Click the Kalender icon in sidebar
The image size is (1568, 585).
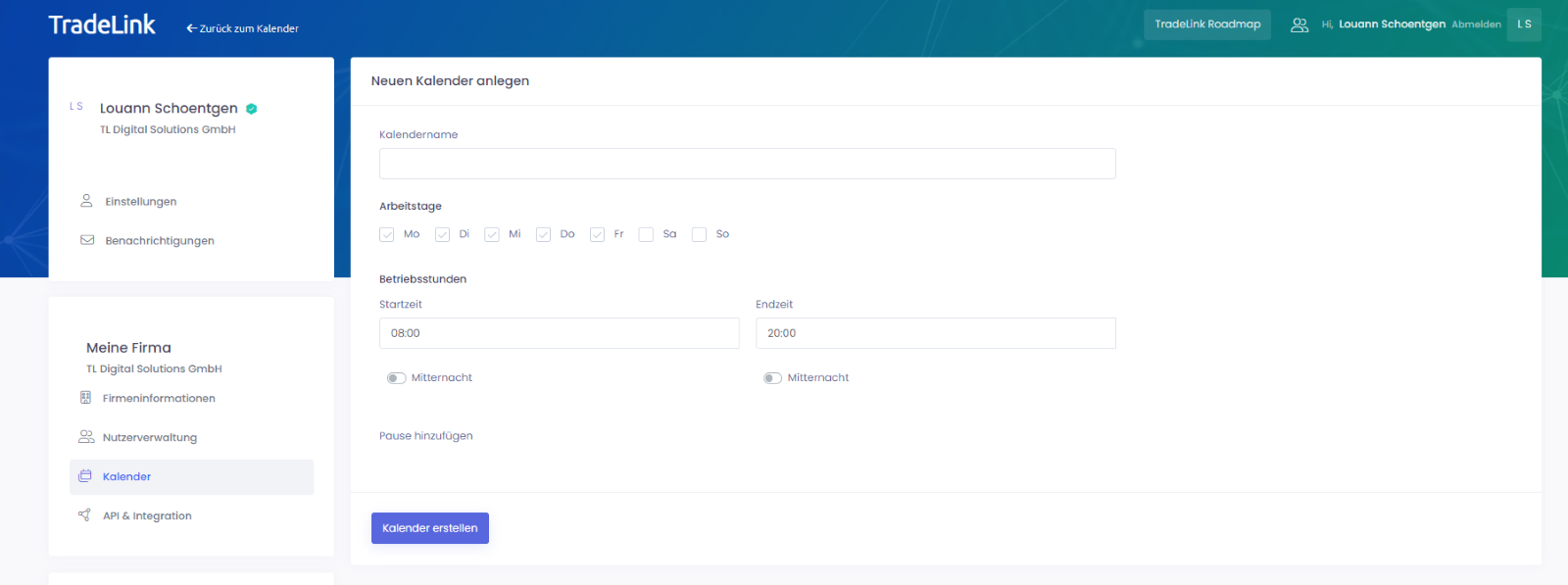pyautogui.click(x=85, y=476)
